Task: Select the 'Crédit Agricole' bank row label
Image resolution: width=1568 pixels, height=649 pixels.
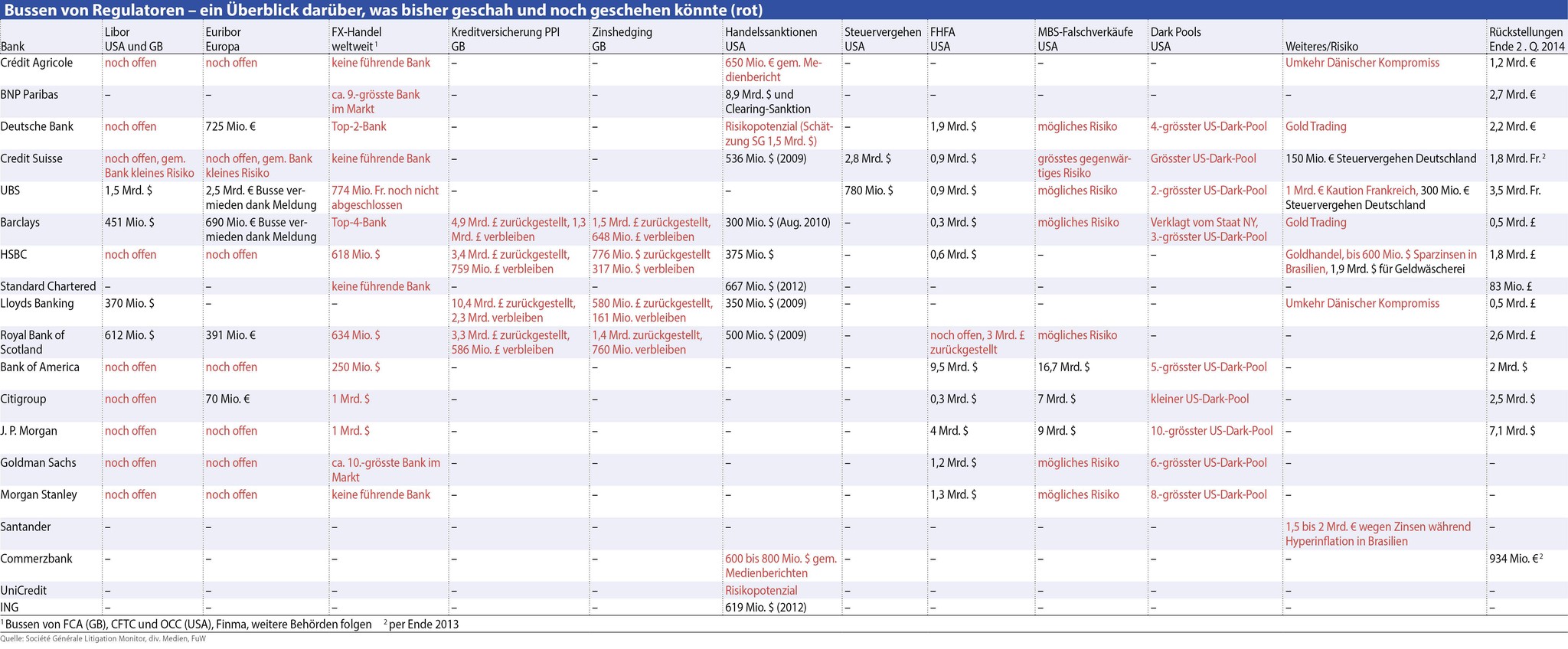Action: tap(37, 63)
